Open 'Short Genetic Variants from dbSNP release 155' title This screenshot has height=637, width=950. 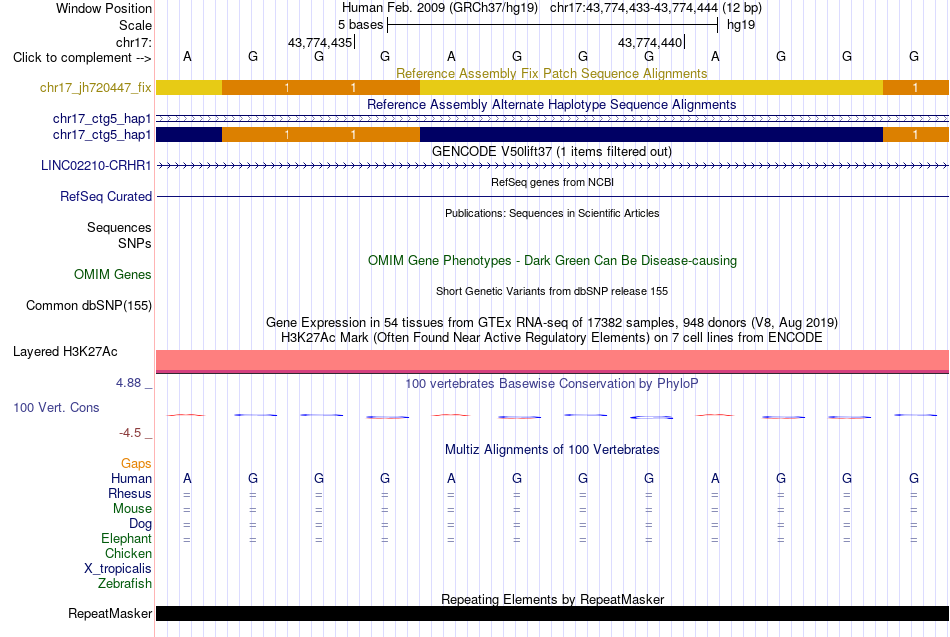552,292
